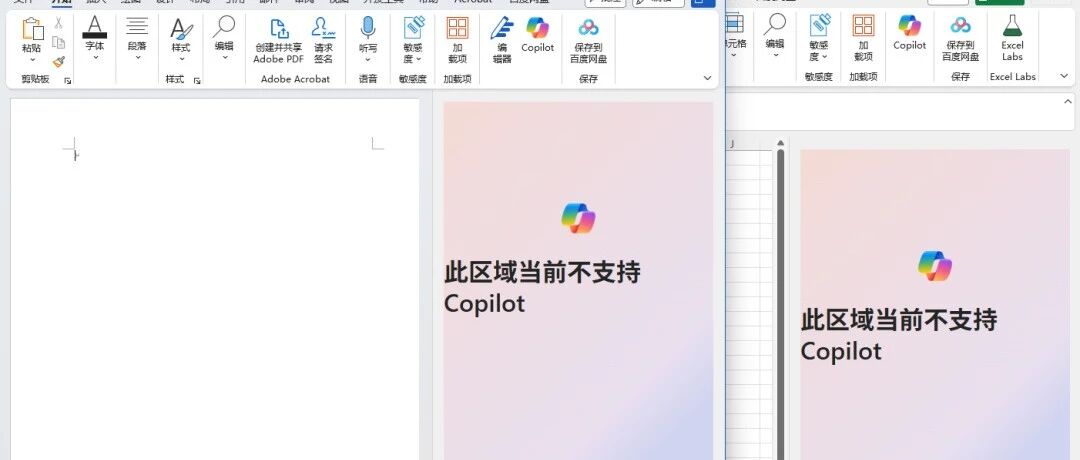Click the 此区域当前不支持 text in Excel pane

point(899,320)
